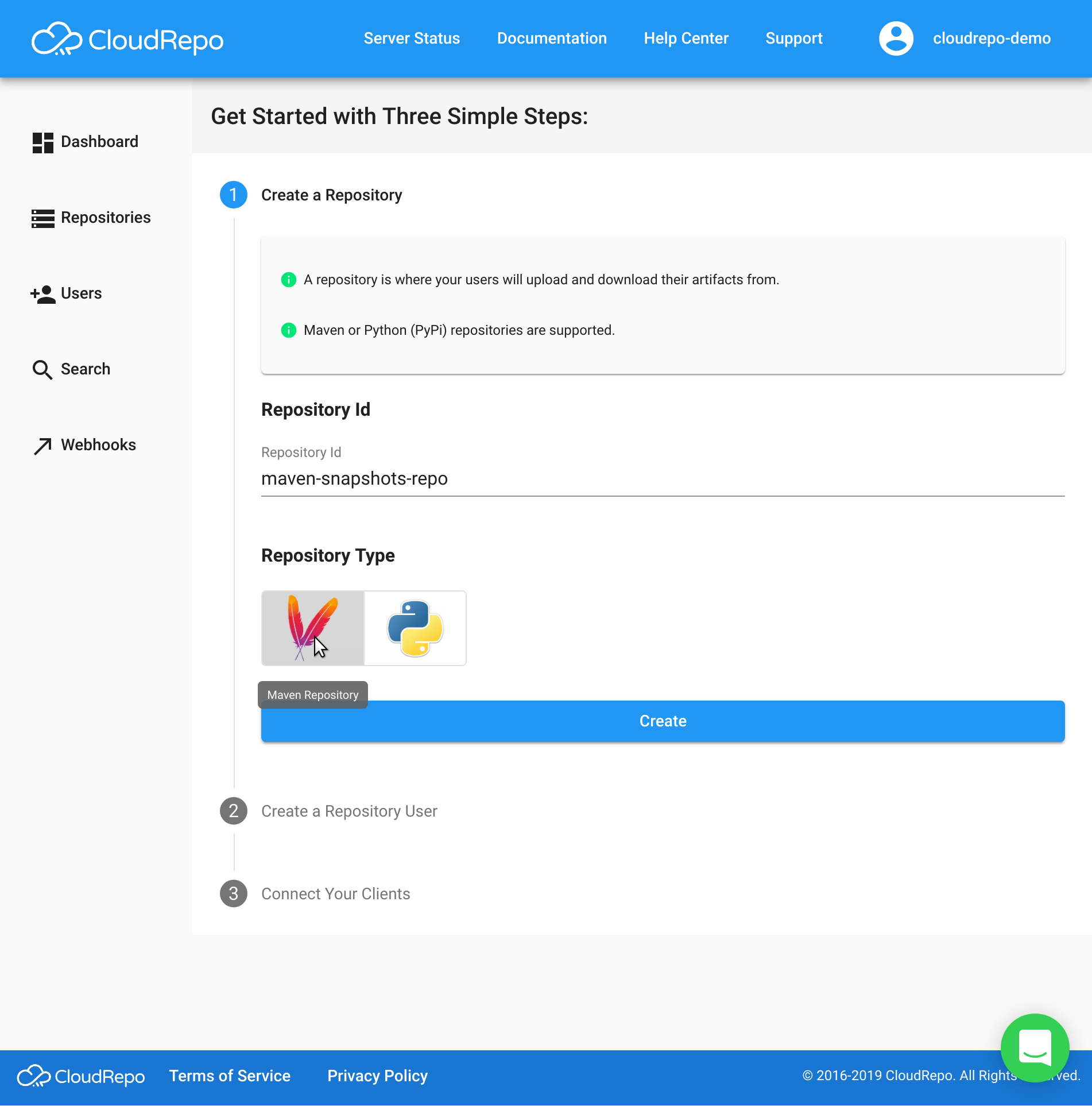The height and width of the screenshot is (1106, 1092).
Task: Open Terms of Service link
Action: pyautogui.click(x=230, y=1076)
